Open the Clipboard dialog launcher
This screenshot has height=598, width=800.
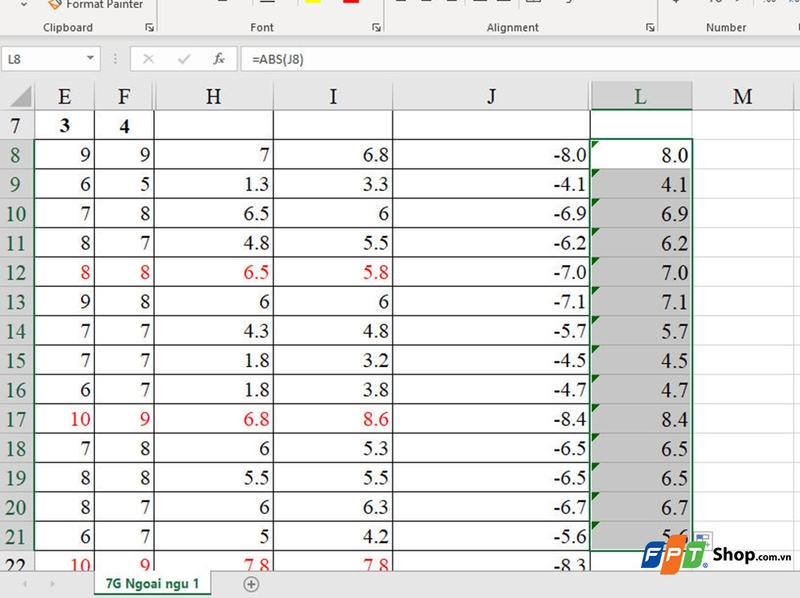tap(149, 27)
